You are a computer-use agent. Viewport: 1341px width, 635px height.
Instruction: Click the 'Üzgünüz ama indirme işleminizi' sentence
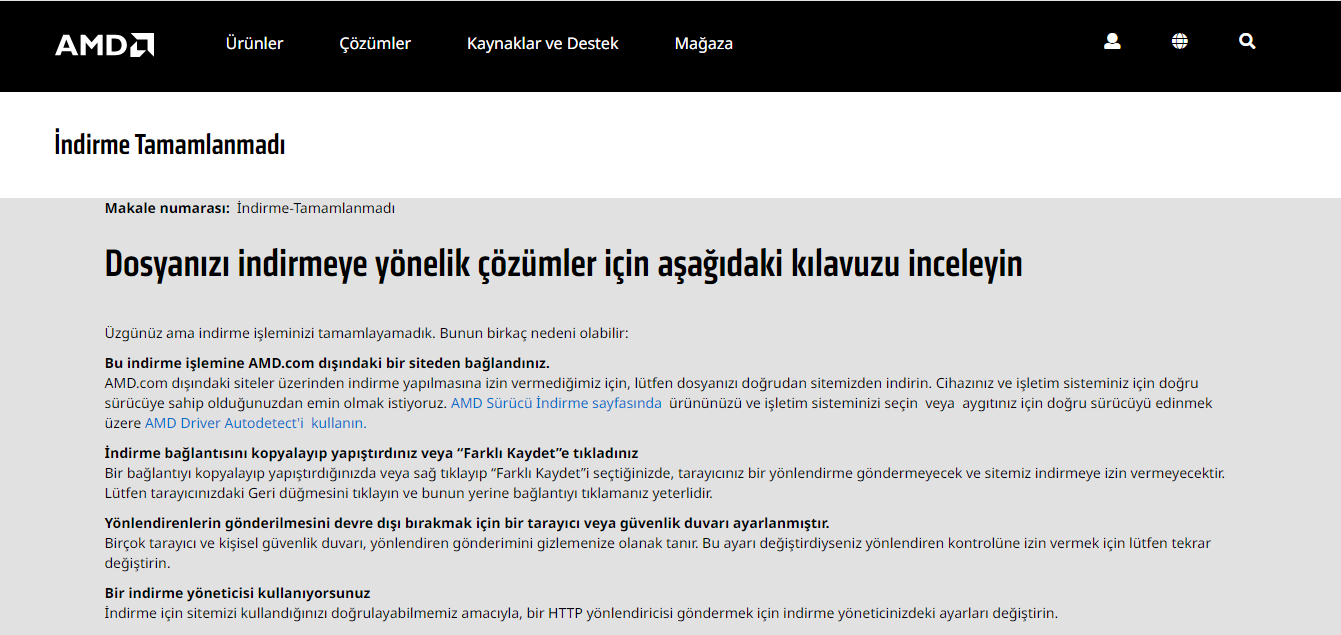click(367, 333)
